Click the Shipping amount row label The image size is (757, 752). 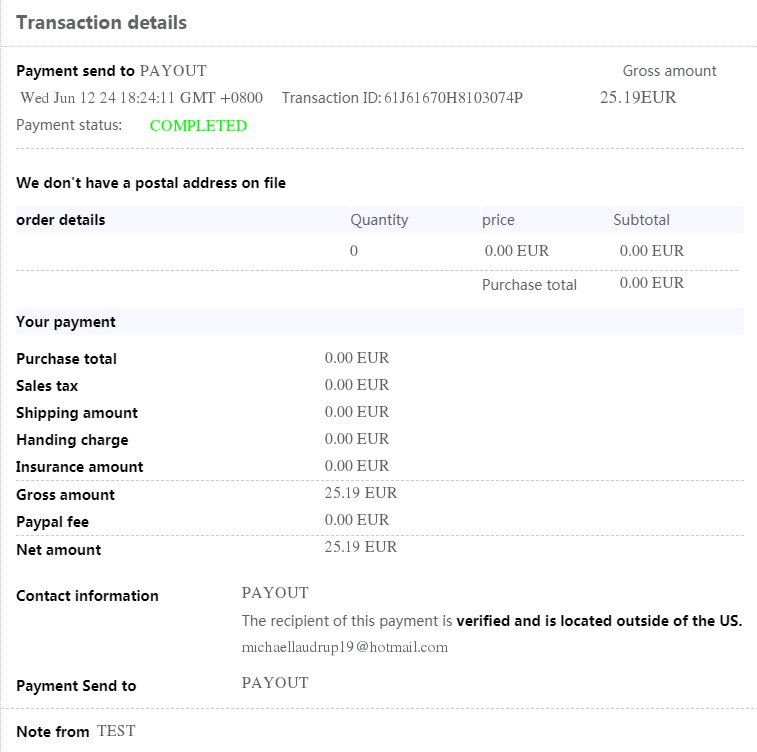tap(77, 413)
